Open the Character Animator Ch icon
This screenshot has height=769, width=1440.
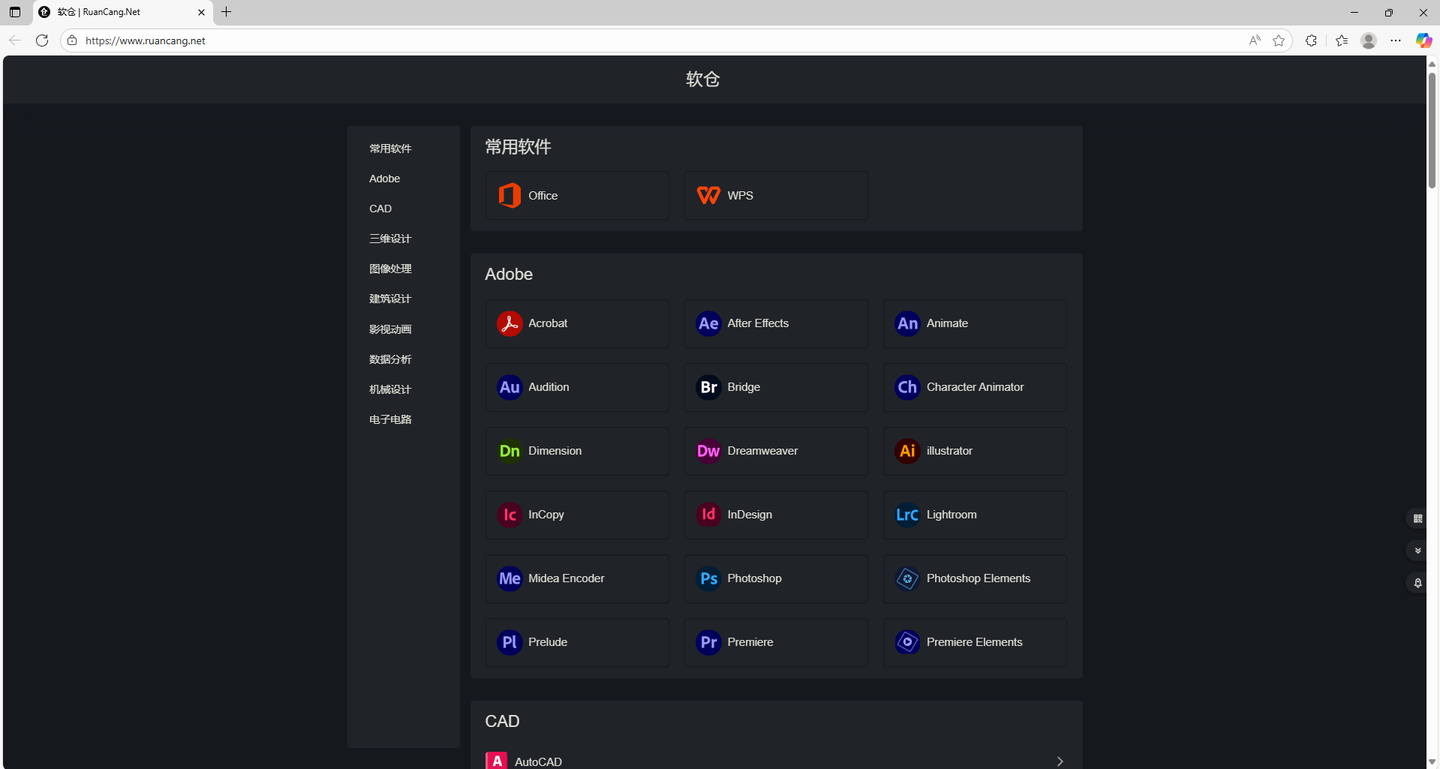[x=908, y=388]
